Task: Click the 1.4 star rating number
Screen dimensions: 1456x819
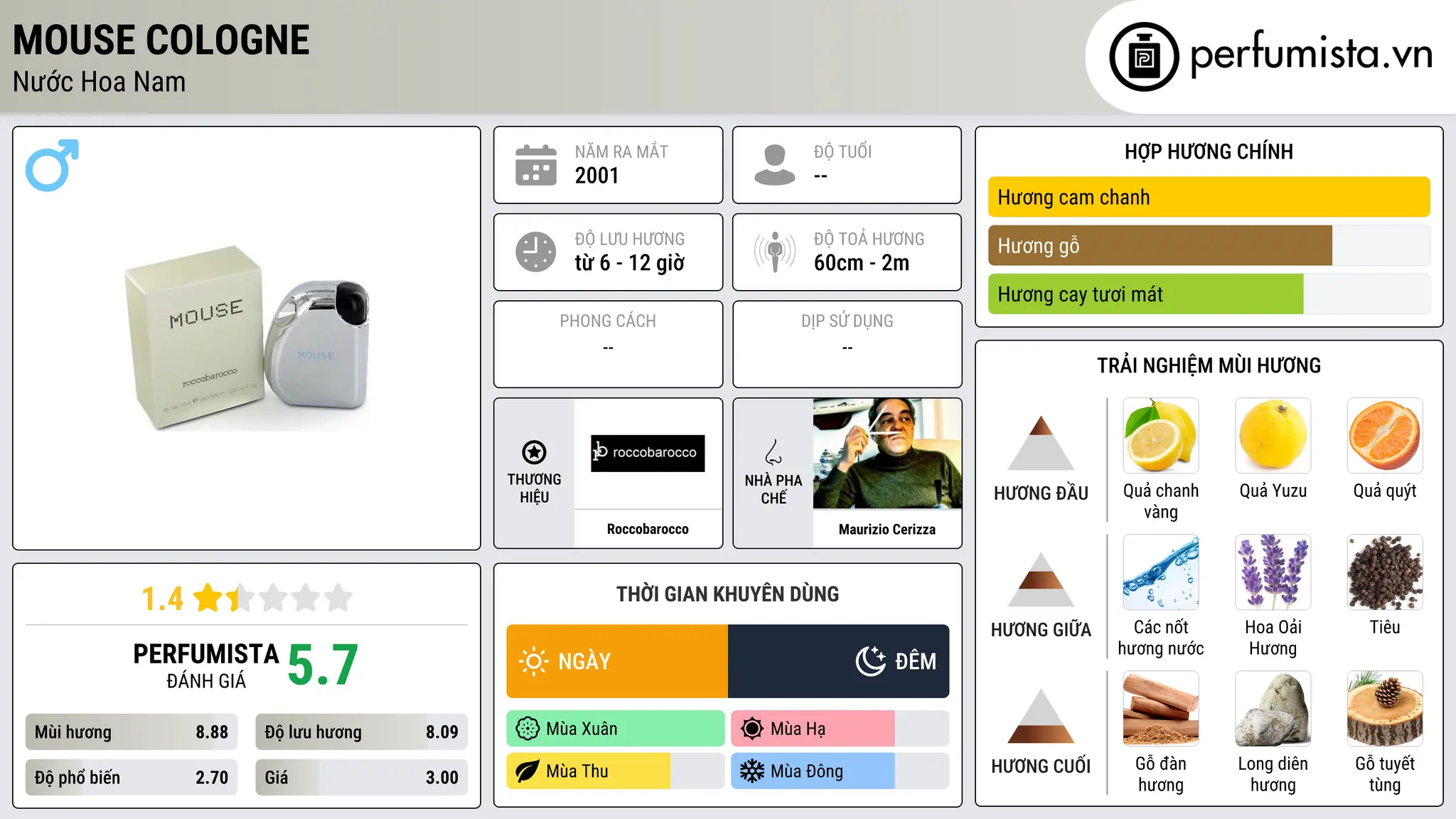Action: click(162, 599)
